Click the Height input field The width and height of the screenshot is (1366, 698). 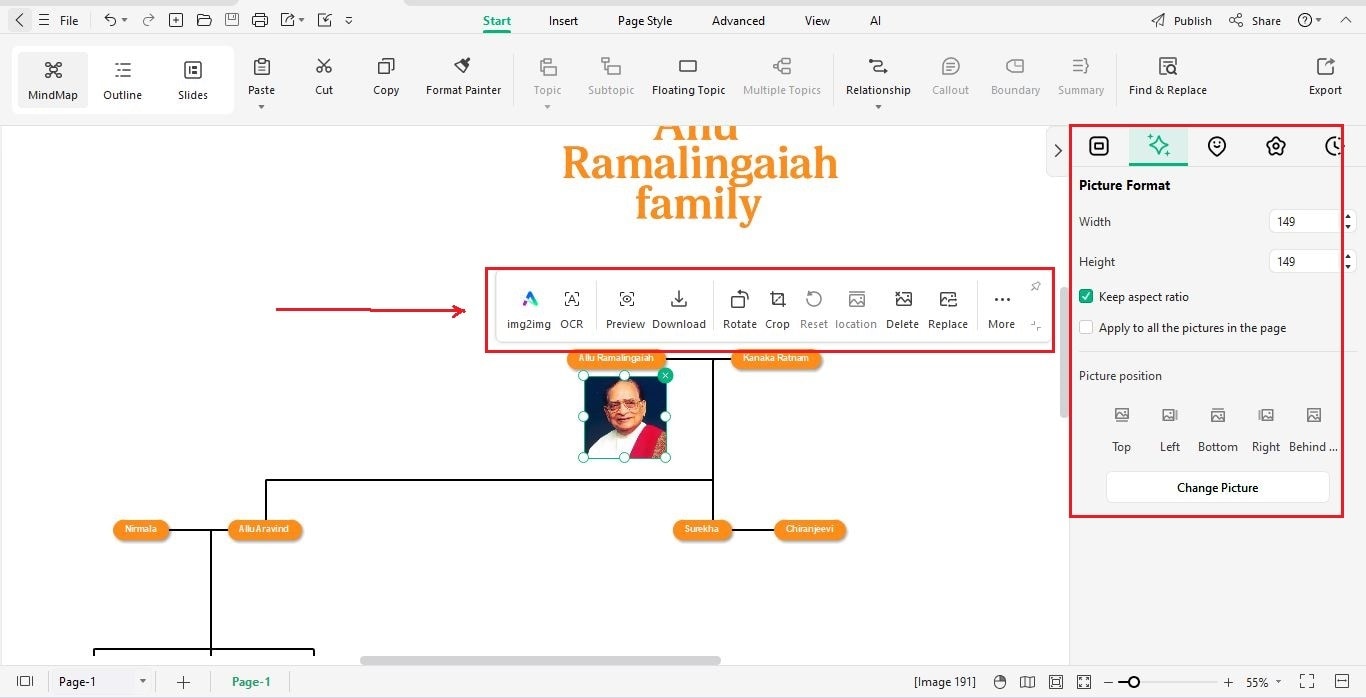tap(1304, 262)
